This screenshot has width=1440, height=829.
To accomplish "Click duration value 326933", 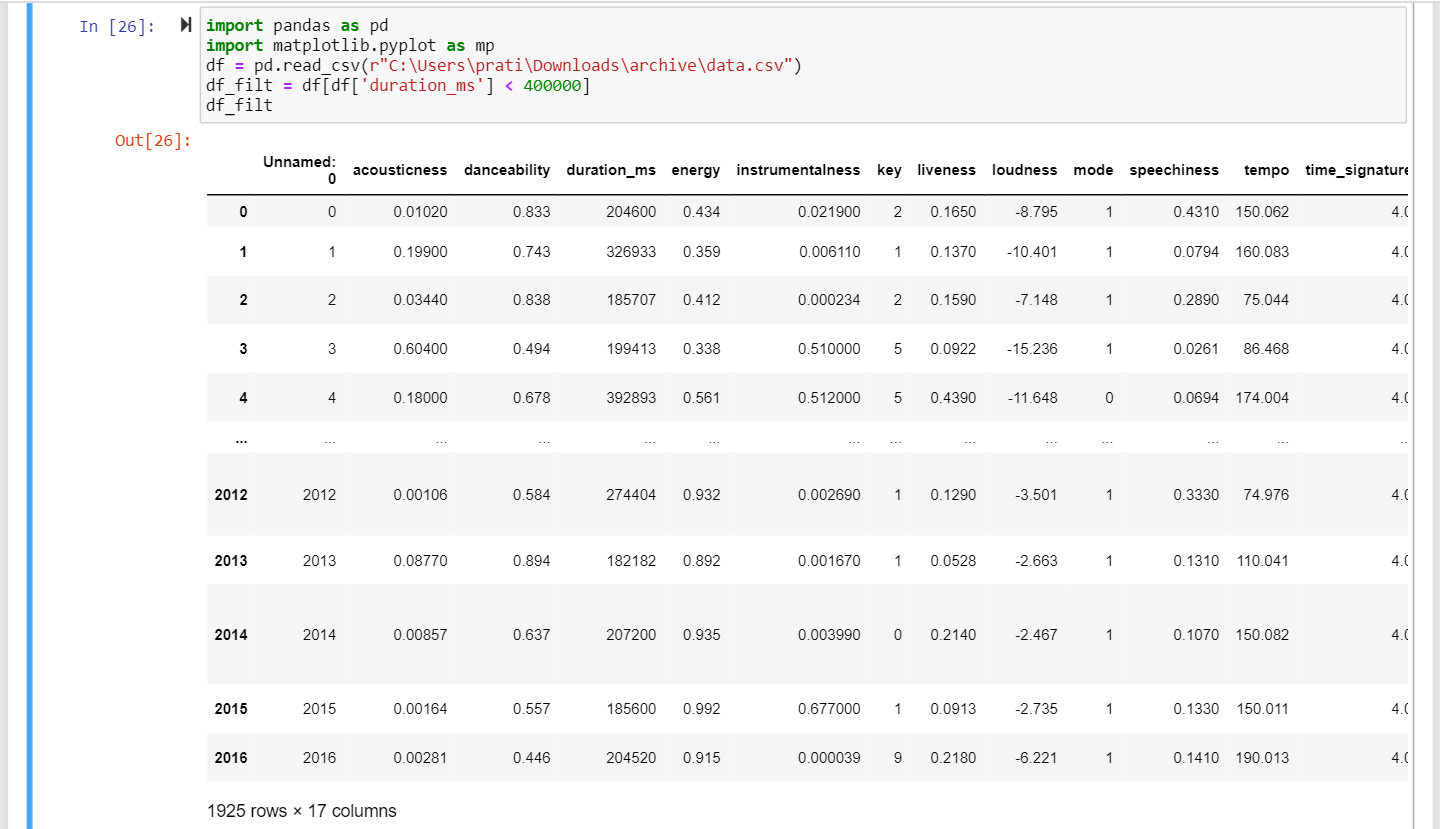I will pos(631,252).
